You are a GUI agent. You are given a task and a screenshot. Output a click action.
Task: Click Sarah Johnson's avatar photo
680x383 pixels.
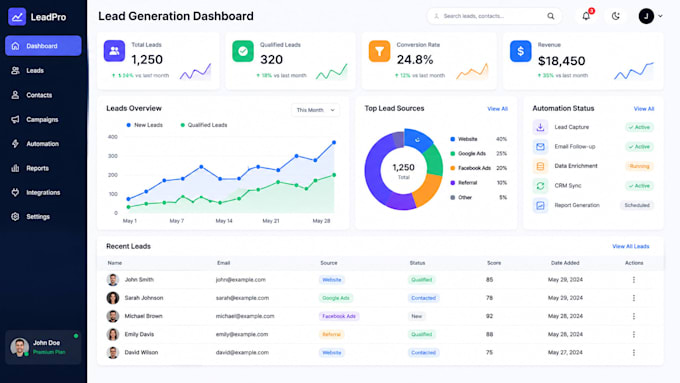113,298
